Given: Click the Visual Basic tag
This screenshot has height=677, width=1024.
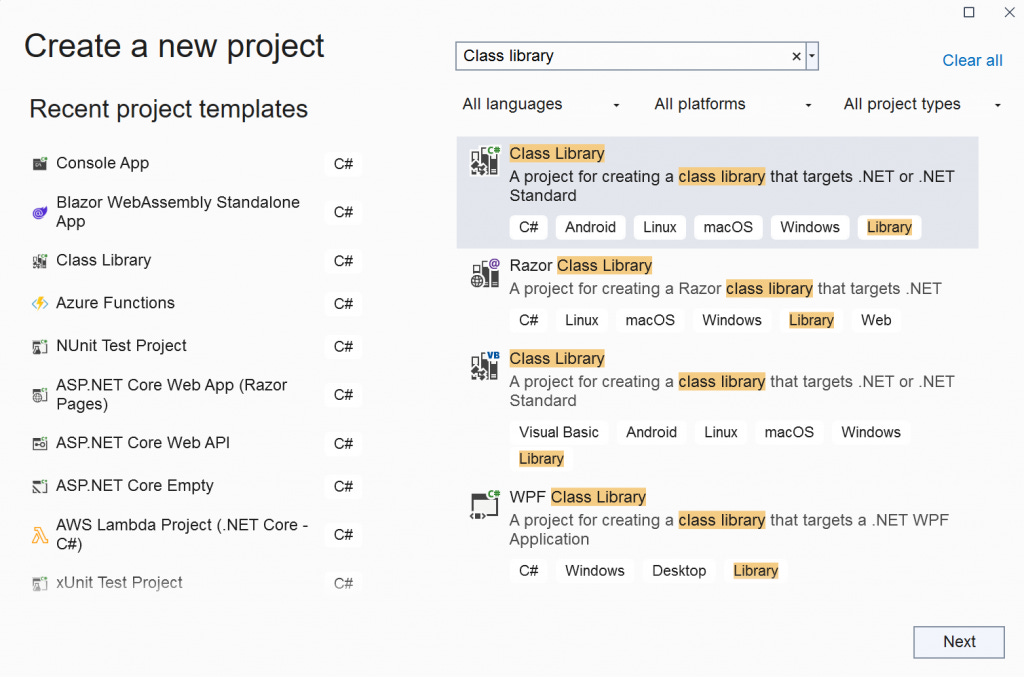Looking at the screenshot, I should coord(558,432).
